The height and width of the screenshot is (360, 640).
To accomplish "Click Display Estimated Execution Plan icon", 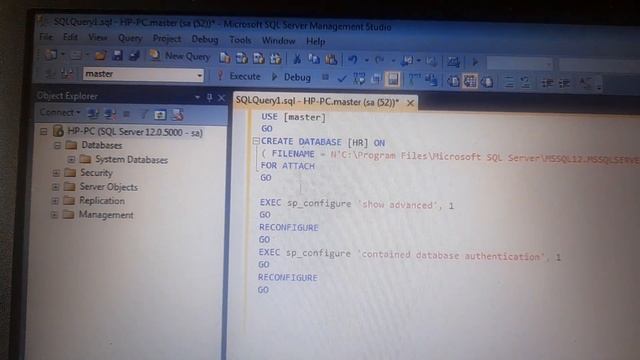I will click(359, 79).
